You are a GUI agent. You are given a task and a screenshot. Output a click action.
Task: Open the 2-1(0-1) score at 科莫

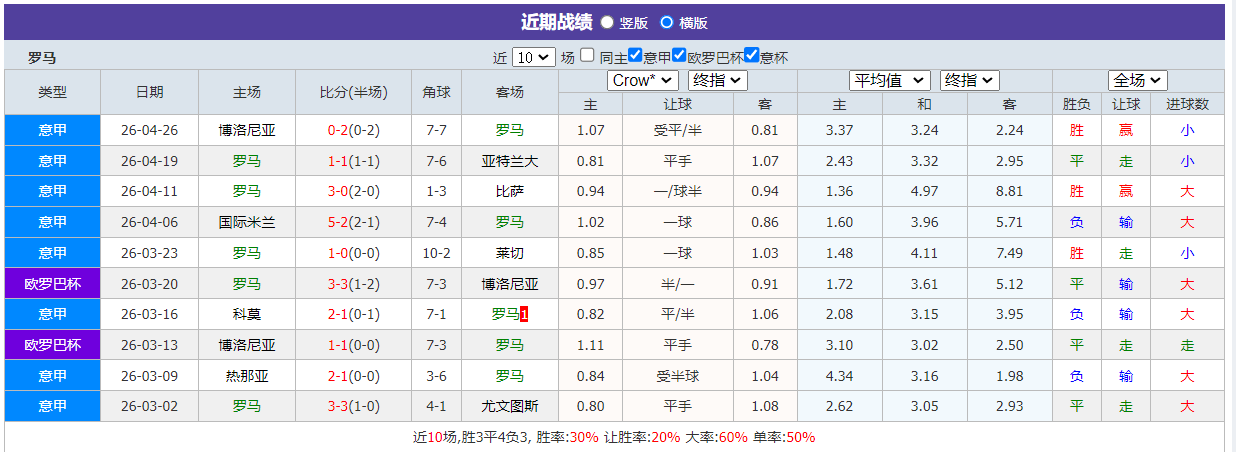pyautogui.click(x=353, y=314)
